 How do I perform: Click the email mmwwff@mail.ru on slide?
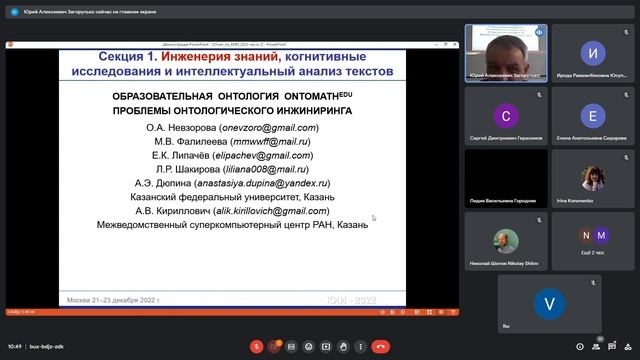270,142
